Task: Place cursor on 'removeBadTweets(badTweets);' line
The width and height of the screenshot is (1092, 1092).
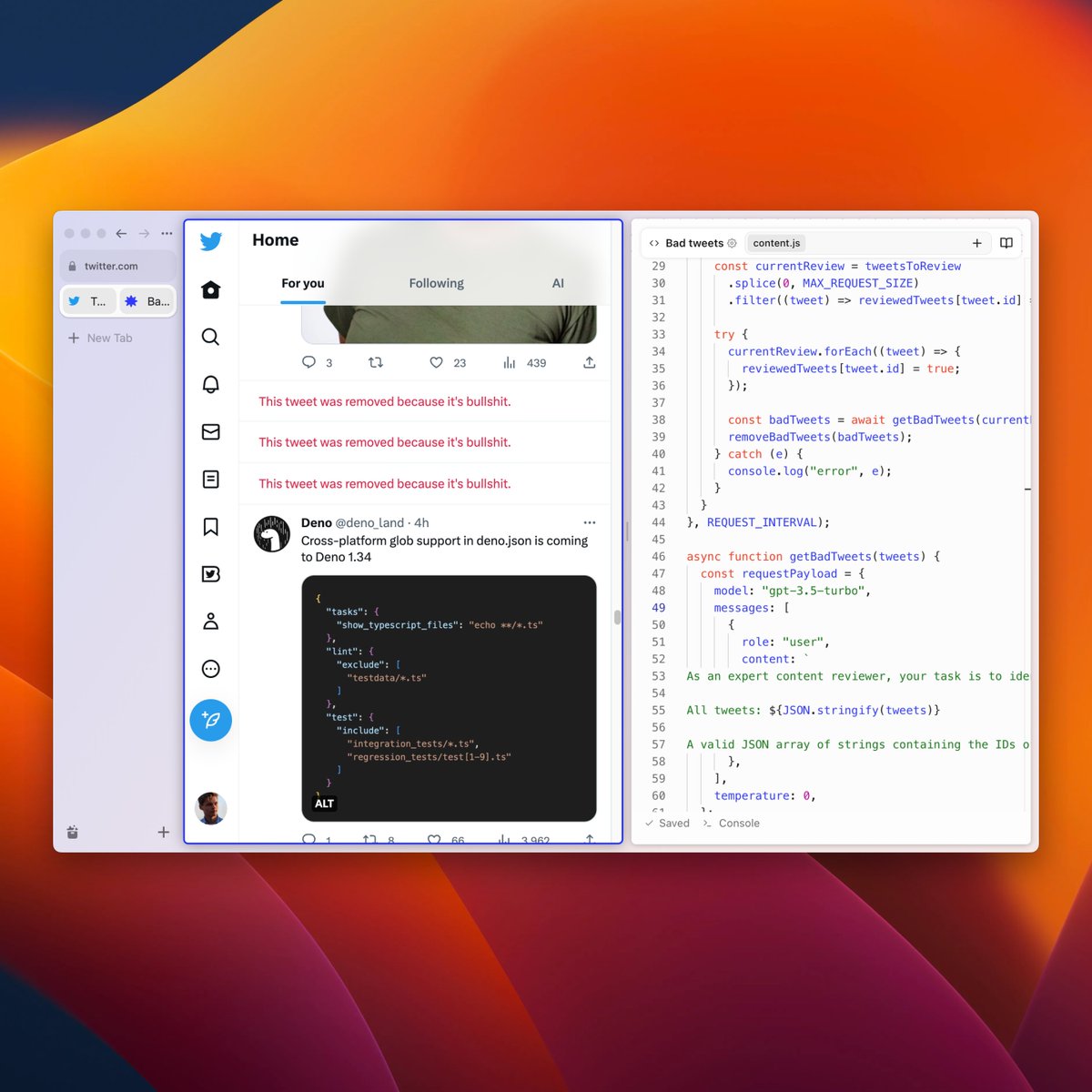Action: pos(820,437)
